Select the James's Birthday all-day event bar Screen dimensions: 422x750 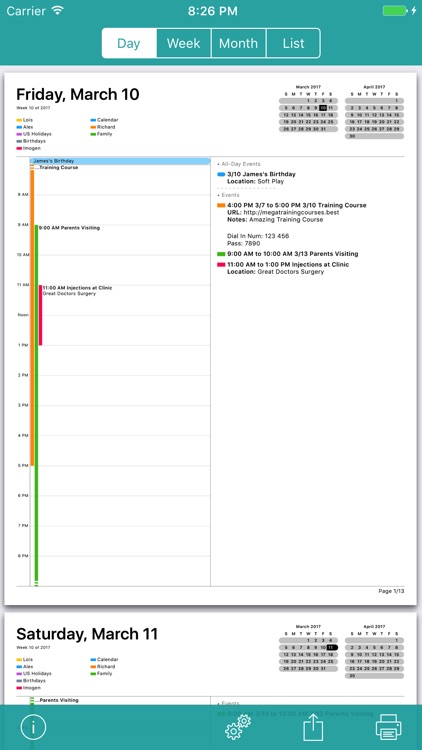pos(120,161)
